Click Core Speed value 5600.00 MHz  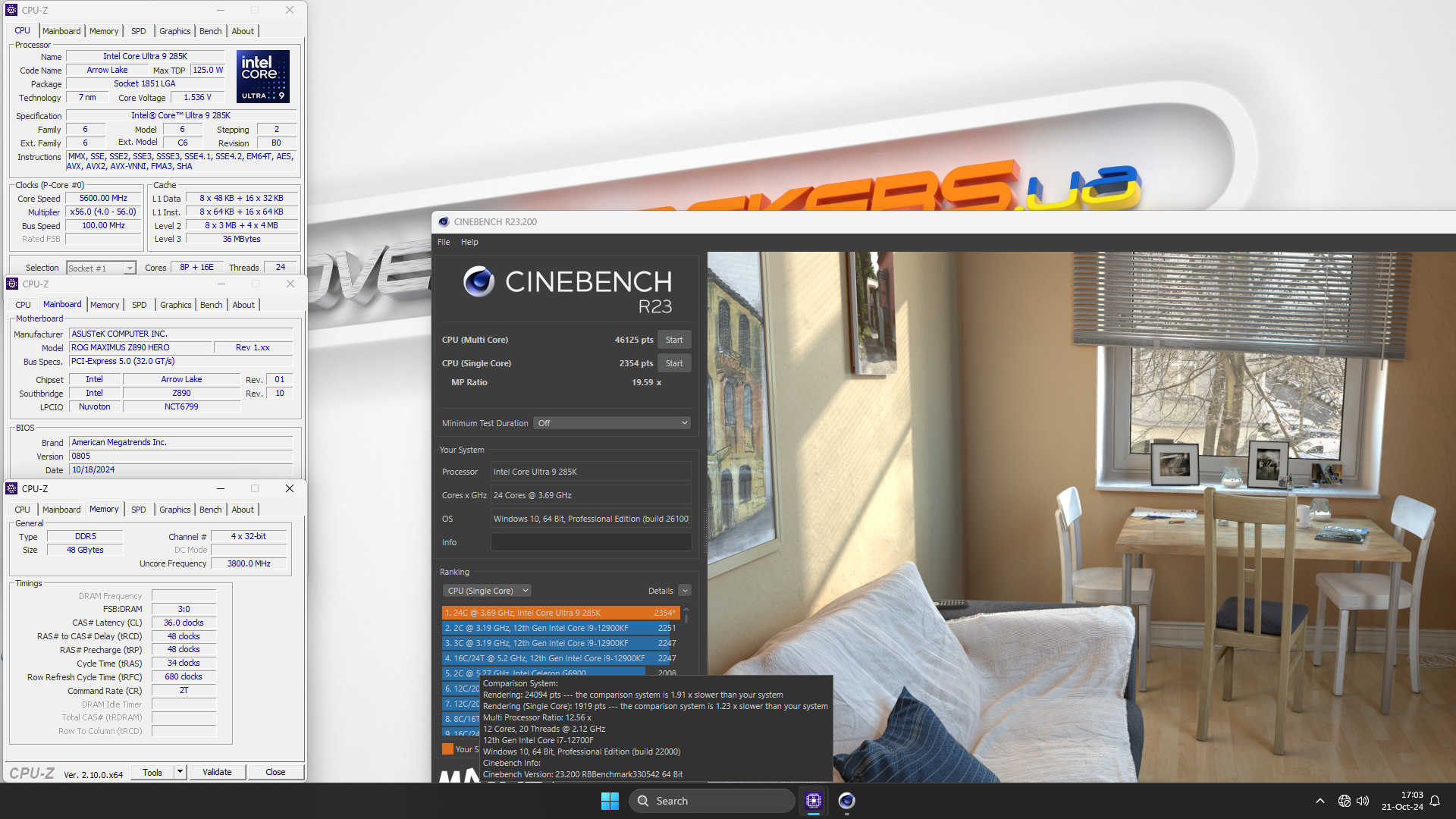pos(104,198)
